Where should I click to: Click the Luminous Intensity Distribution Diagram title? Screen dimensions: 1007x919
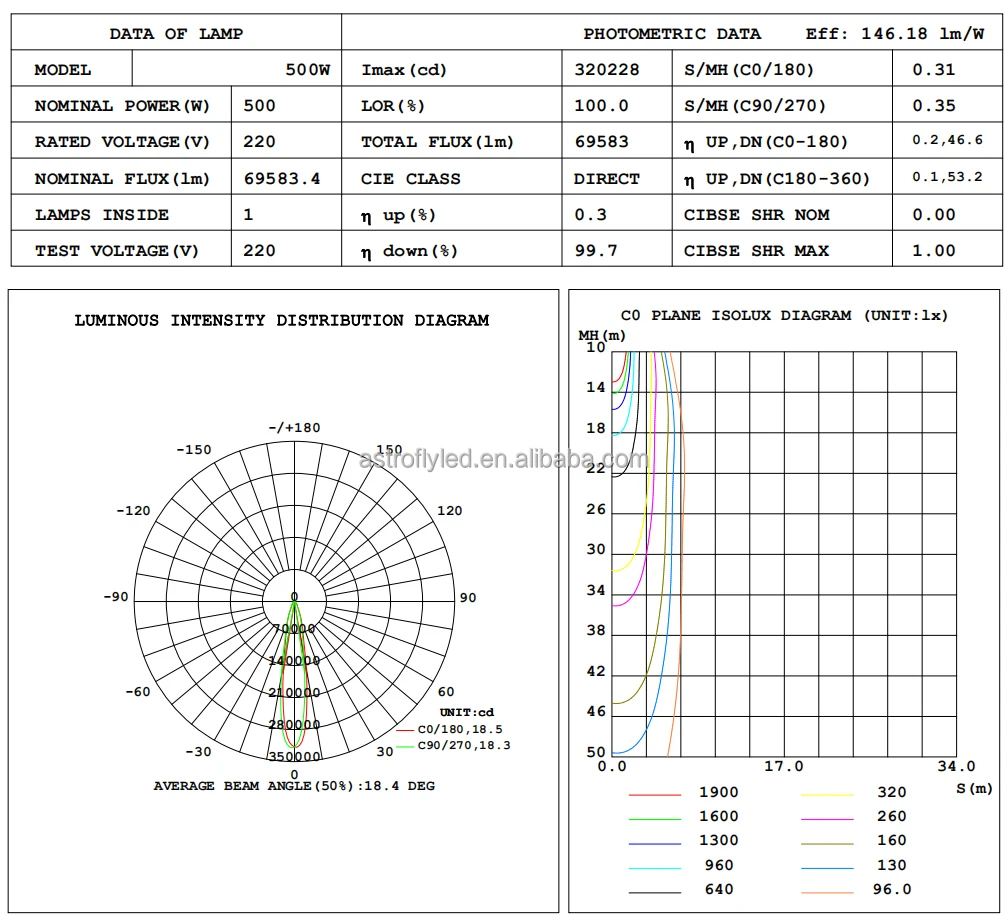coord(282,321)
